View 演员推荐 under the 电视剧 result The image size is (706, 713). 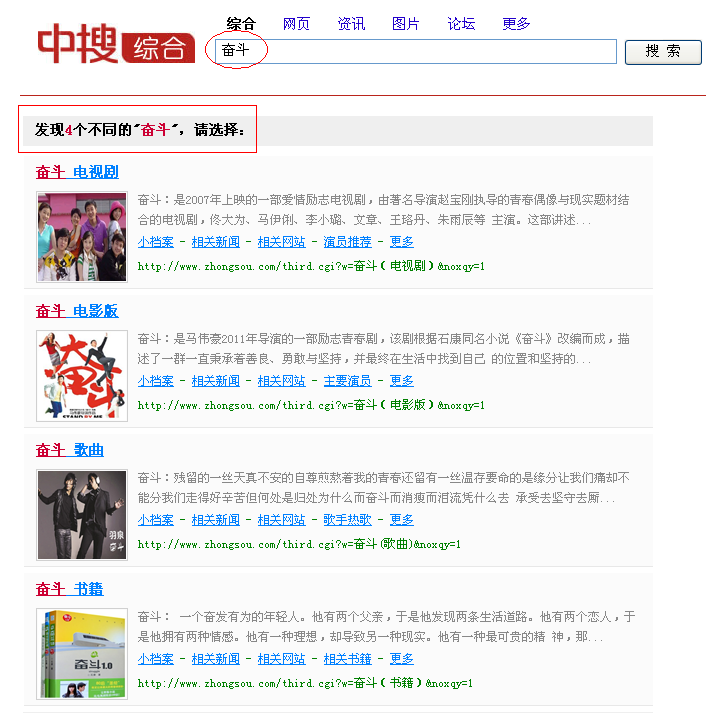click(347, 242)
